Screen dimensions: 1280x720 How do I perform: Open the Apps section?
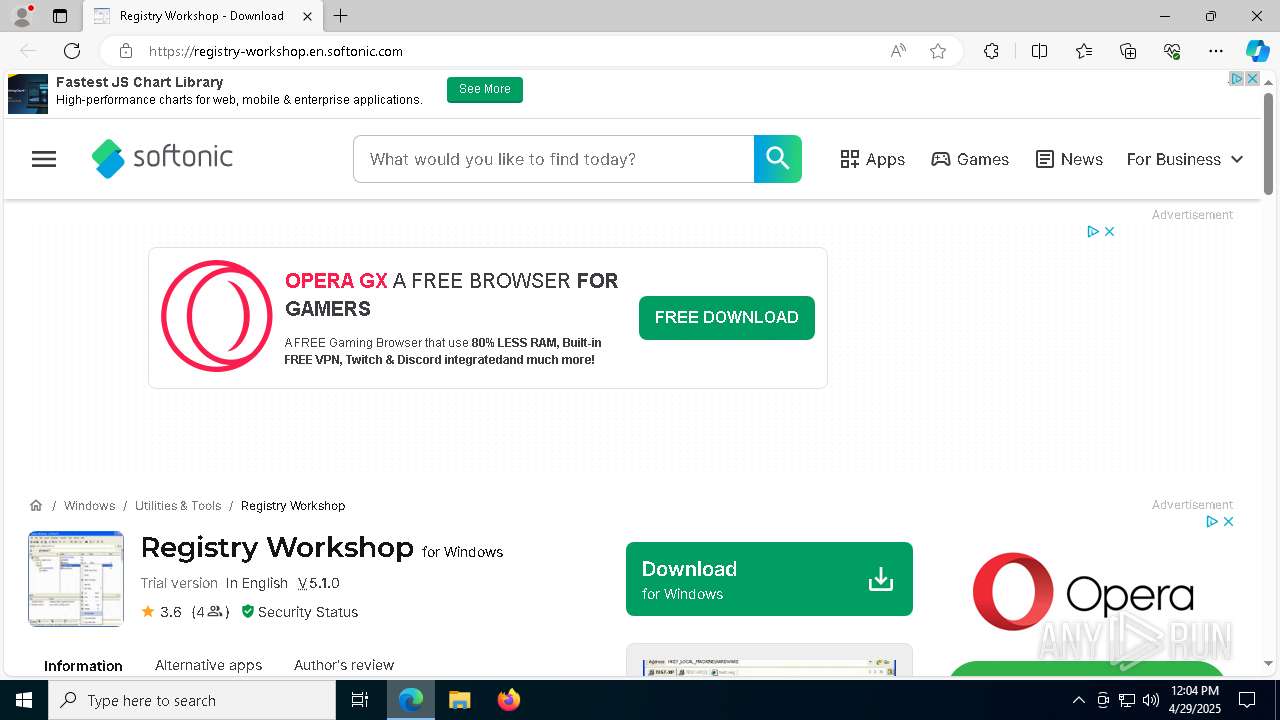point(872,159)
